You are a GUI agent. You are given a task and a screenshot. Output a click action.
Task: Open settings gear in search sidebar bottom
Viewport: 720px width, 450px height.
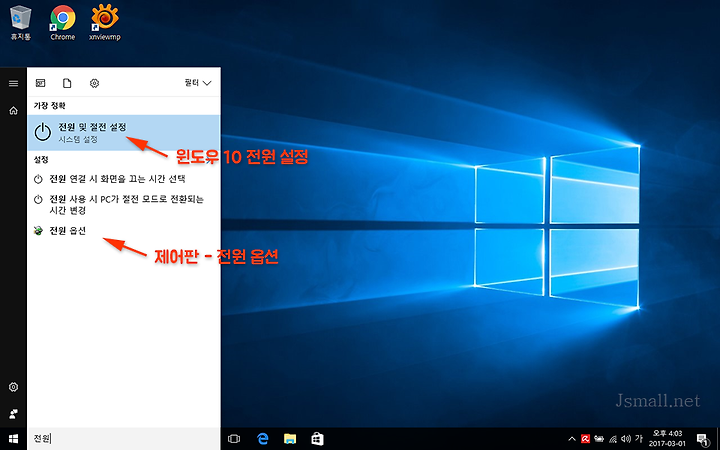(13, 387)
